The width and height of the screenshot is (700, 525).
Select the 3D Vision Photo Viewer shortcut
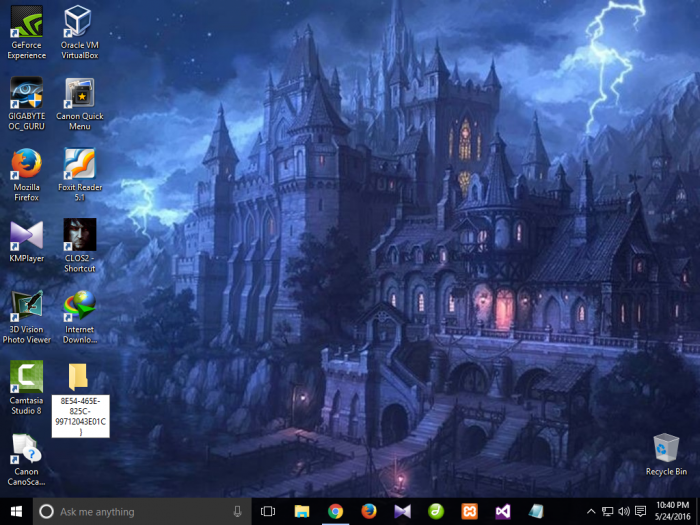(26, 317)
